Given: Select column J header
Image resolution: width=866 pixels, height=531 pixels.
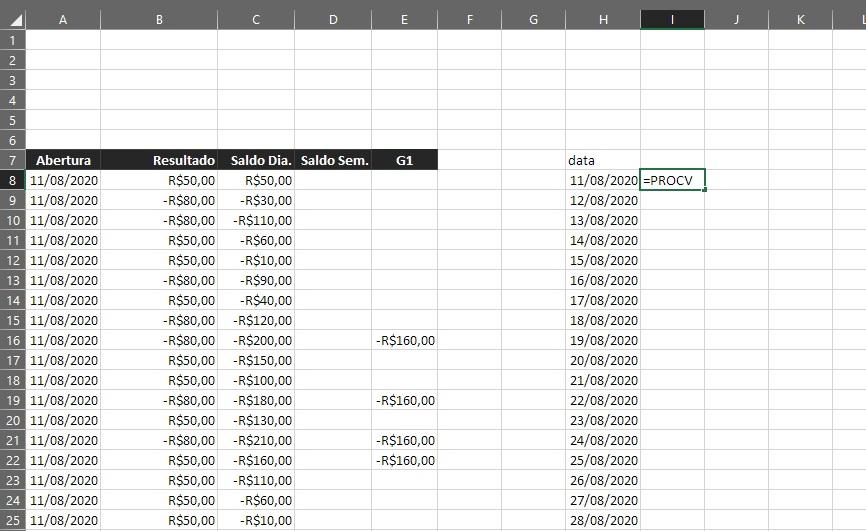Looking at the screenshot, I should click(x=736, y=20).
